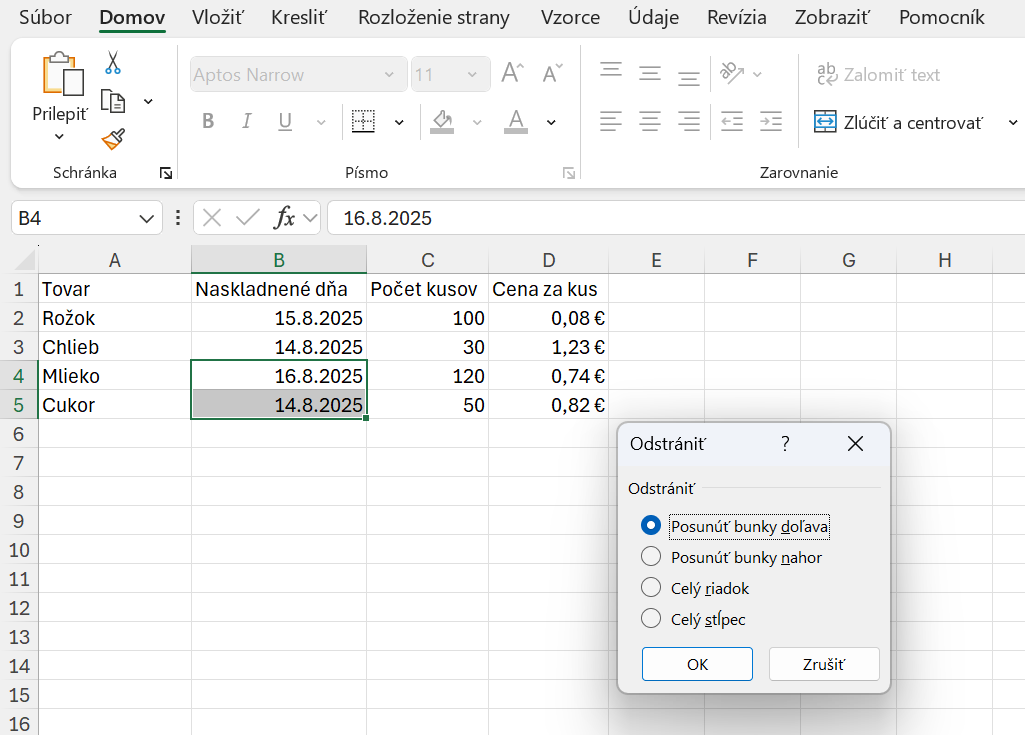
Task: Activate the Format Painter brush icon
Action: click(x=113, y=139)
